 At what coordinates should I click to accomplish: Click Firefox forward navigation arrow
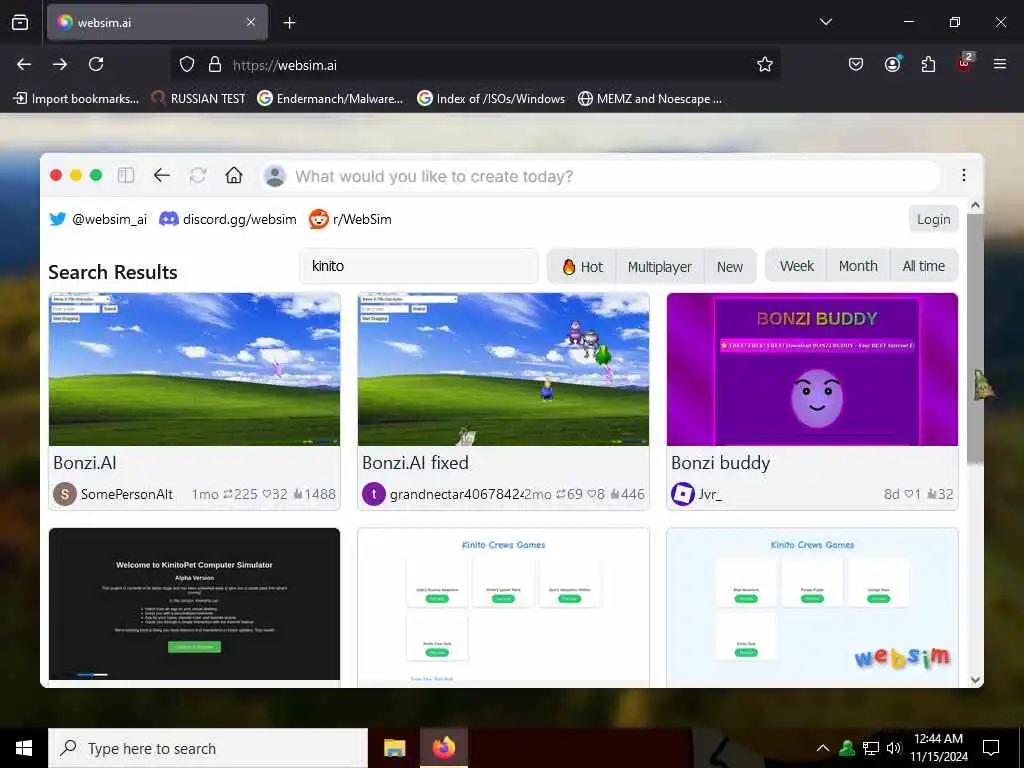60,64
